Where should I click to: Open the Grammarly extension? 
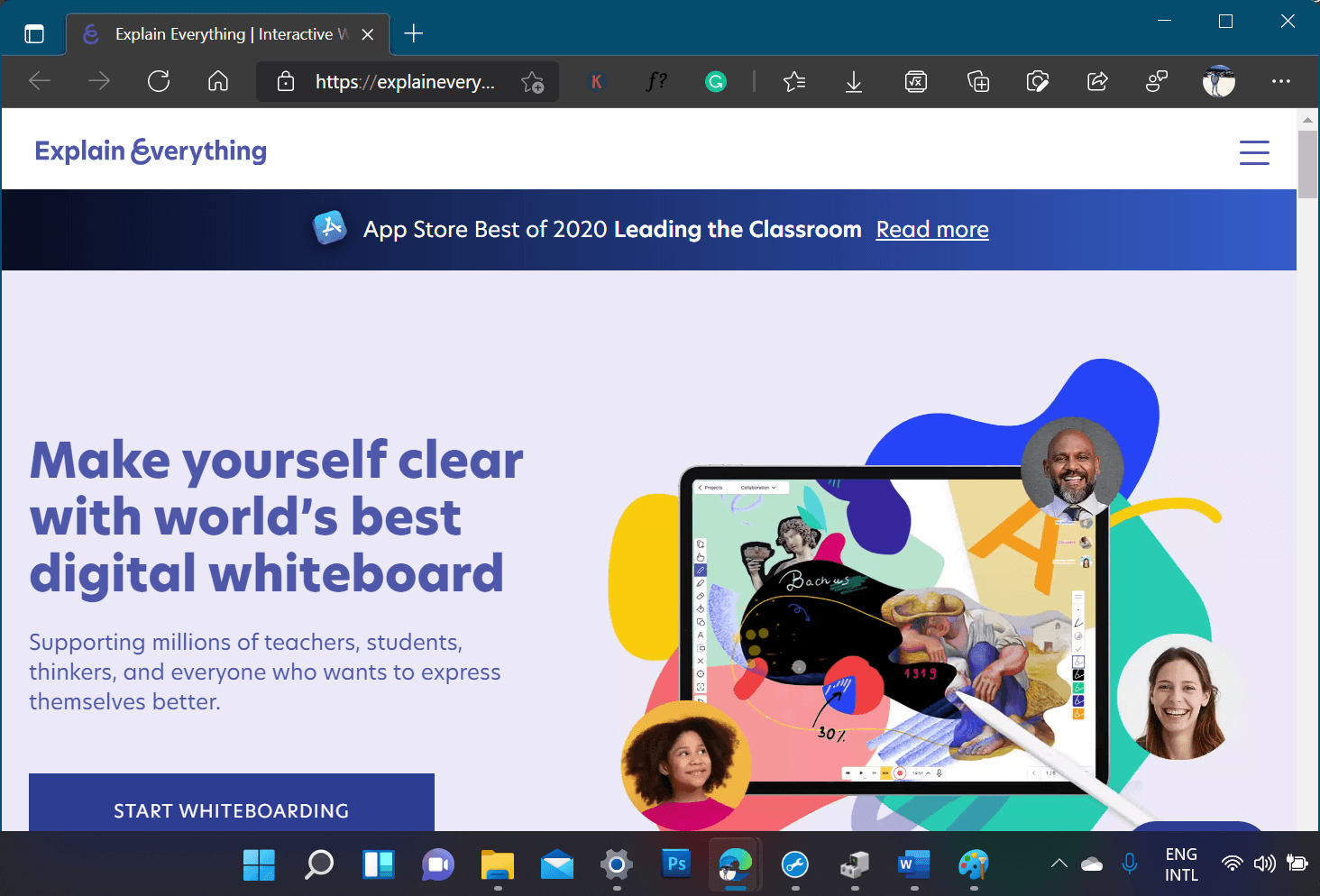[x=716, y=82]
